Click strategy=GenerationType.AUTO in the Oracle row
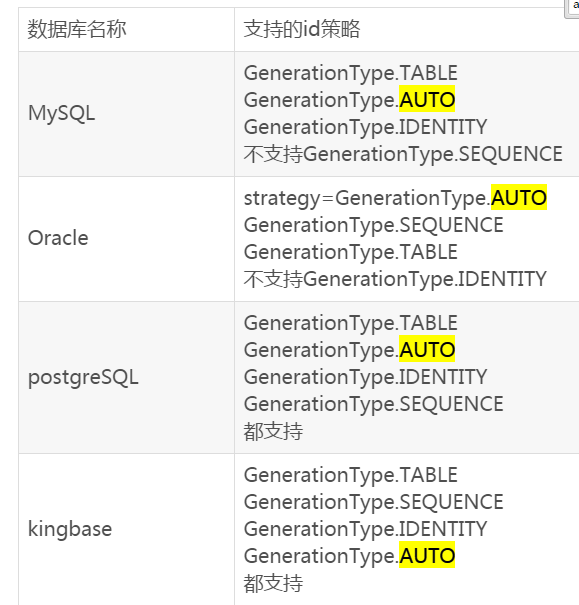The image size is (579, 605). pyautogui.click(x=395, y=198)
